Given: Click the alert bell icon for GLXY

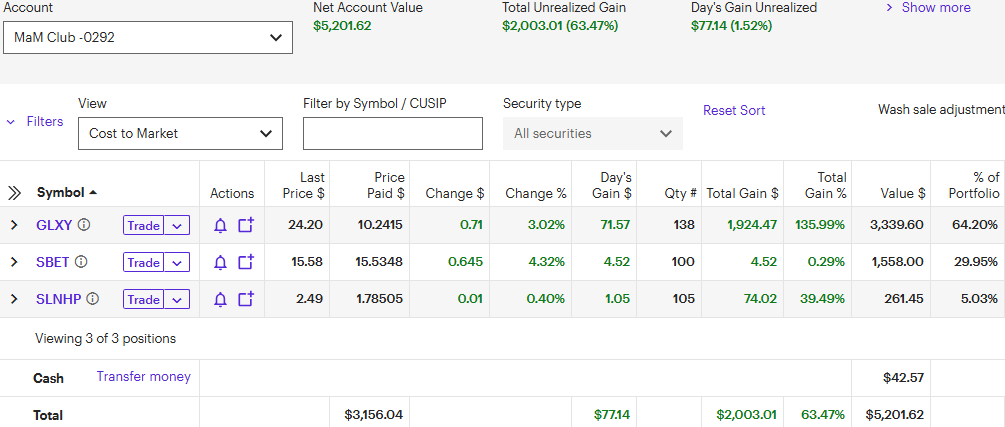Looking at the screenshot, I should tap(221, 226).
